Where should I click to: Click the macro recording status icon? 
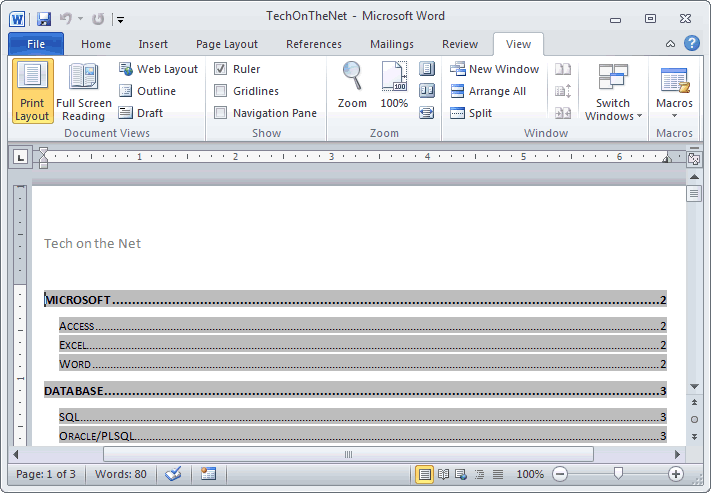click(208, 474)
